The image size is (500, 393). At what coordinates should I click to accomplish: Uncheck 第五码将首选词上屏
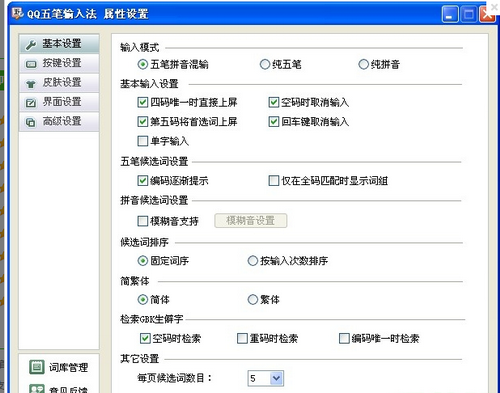[x=143, y=122]
